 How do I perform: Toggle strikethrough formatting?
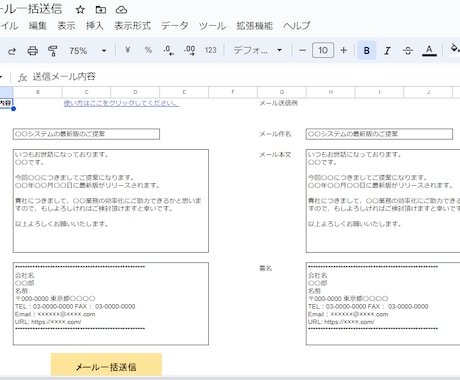pyautogui.click(x=408, y=51)
